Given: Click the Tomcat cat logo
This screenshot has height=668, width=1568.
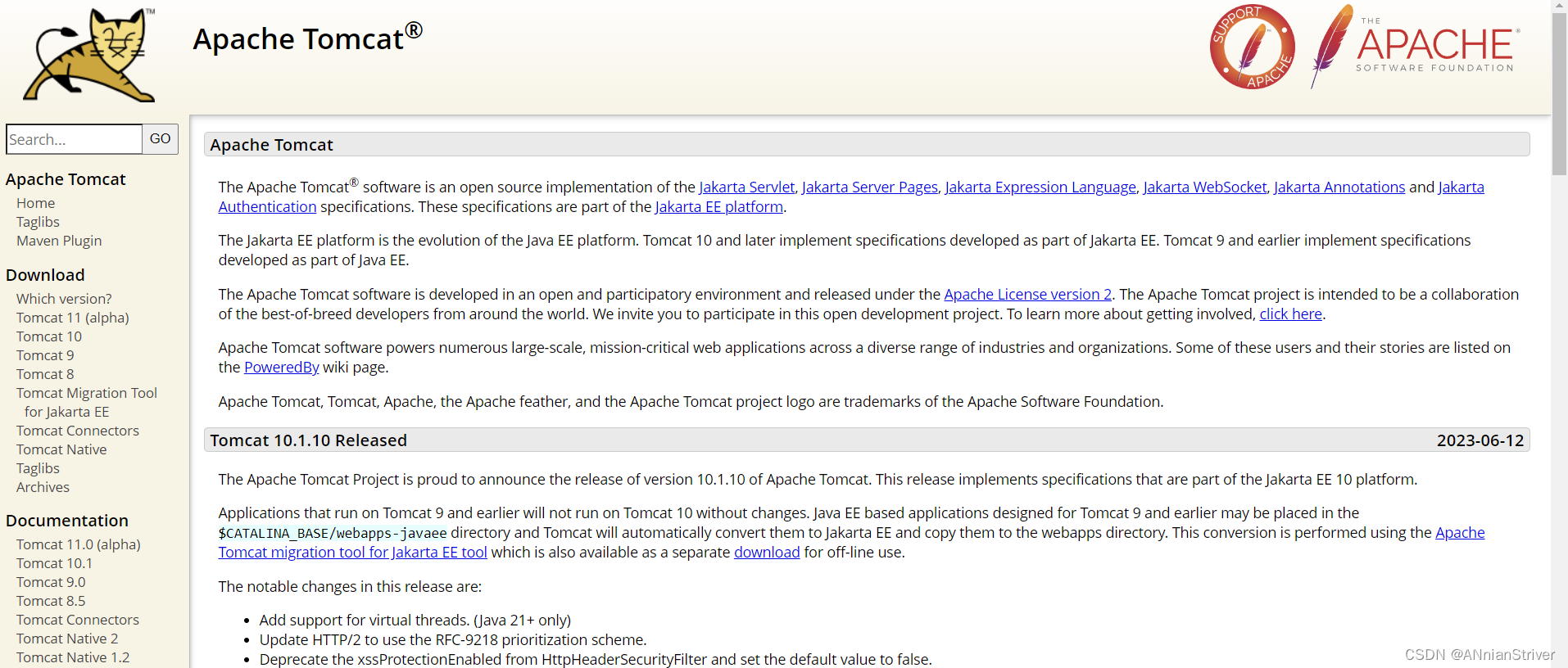Looking at the screenshot, I should click(89, 55).
